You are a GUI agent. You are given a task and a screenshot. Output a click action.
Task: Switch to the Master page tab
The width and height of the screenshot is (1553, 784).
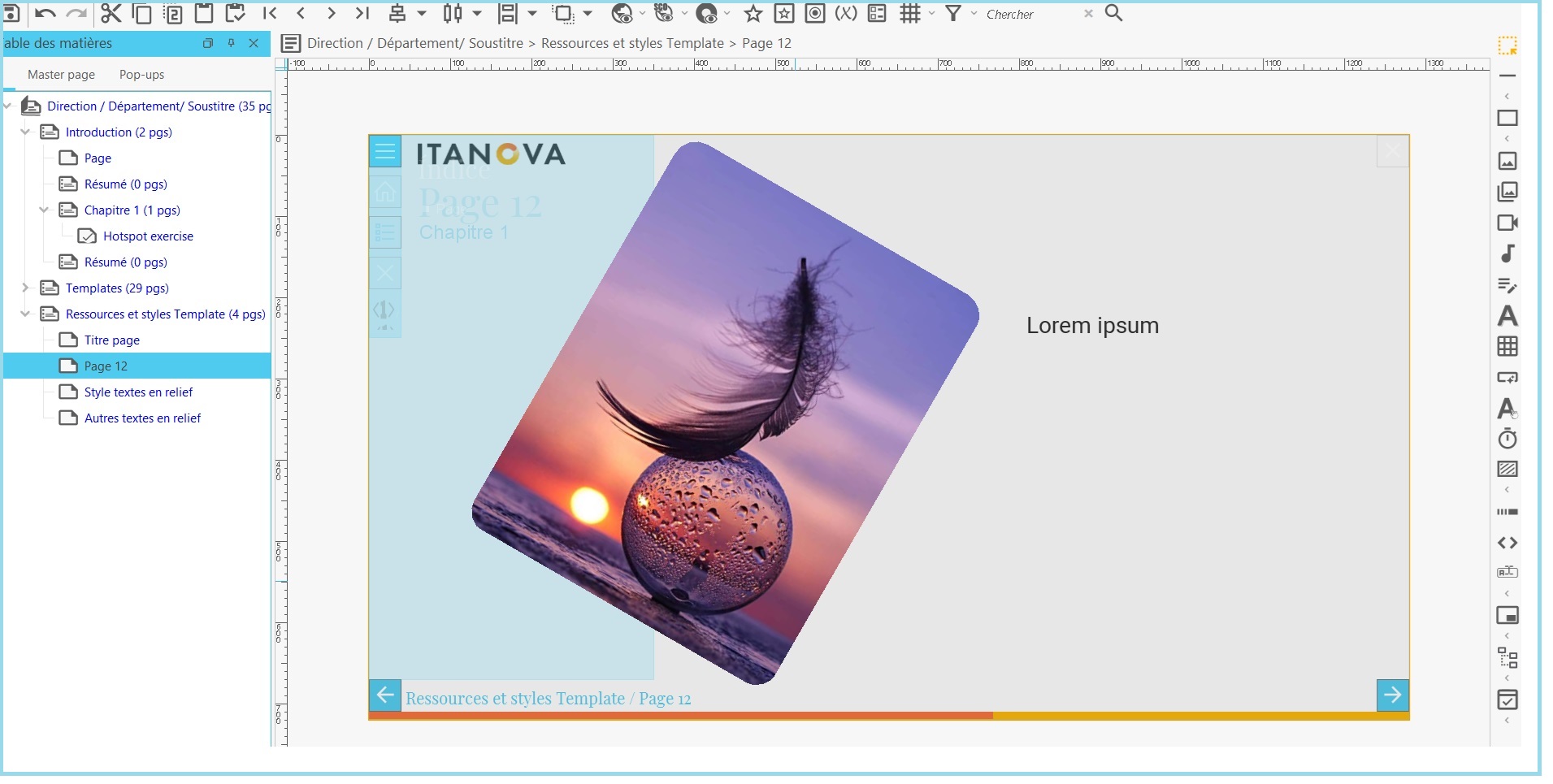[61, 75]
